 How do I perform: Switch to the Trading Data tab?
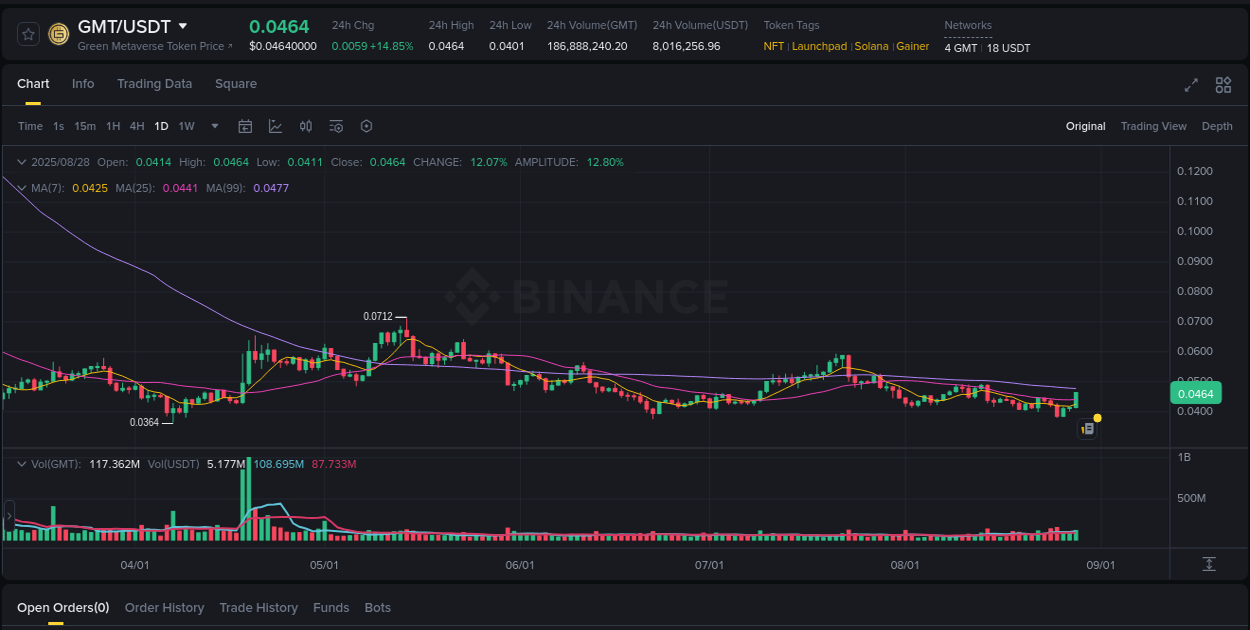click(x=154, y=84)
